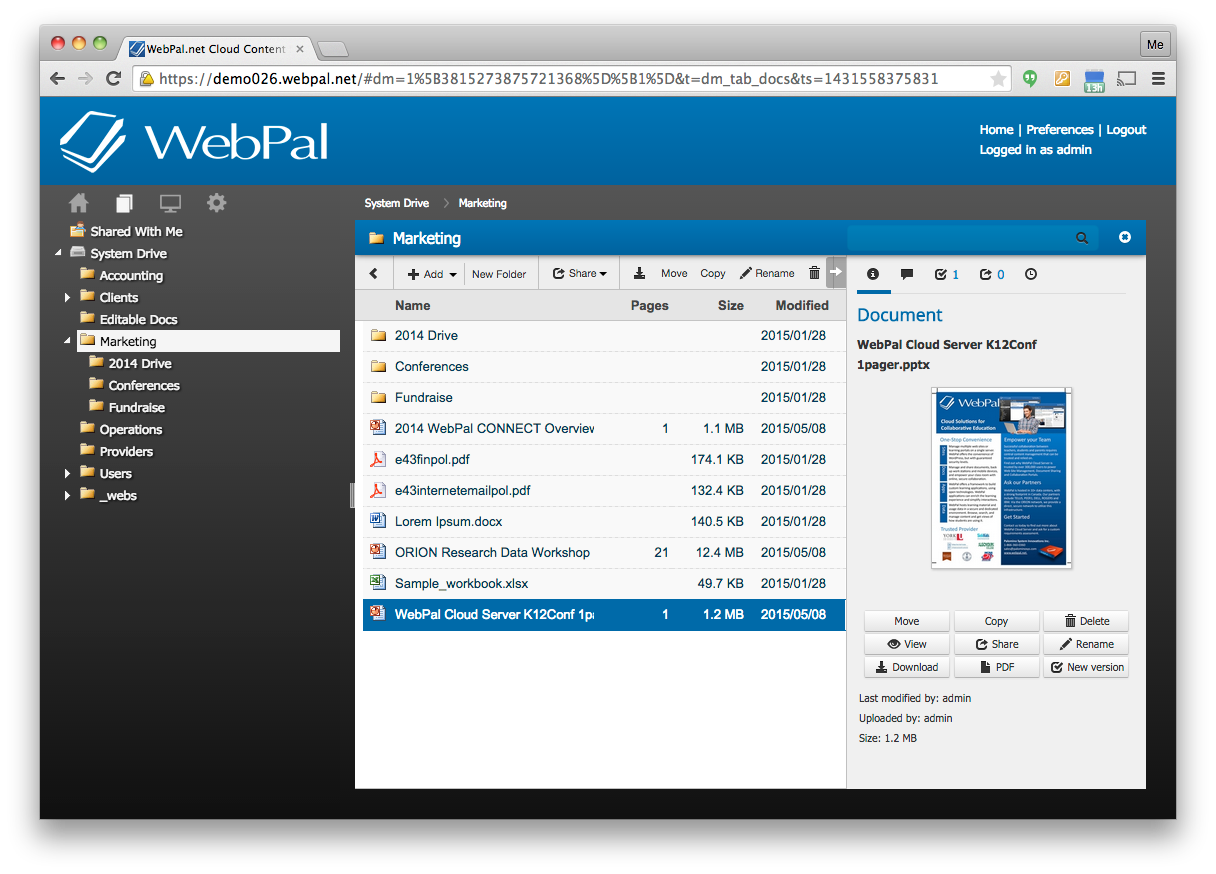Open the monitor icon in the sidebar
Viewport: 1216px width, 874px height.
click(171, 203)
